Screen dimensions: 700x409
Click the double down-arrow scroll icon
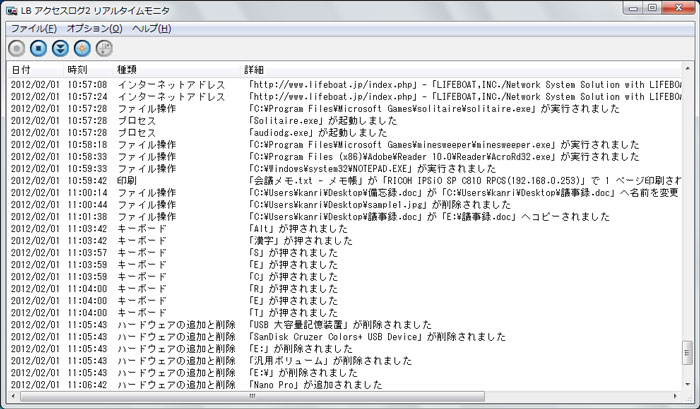click(x=60, y=48)
